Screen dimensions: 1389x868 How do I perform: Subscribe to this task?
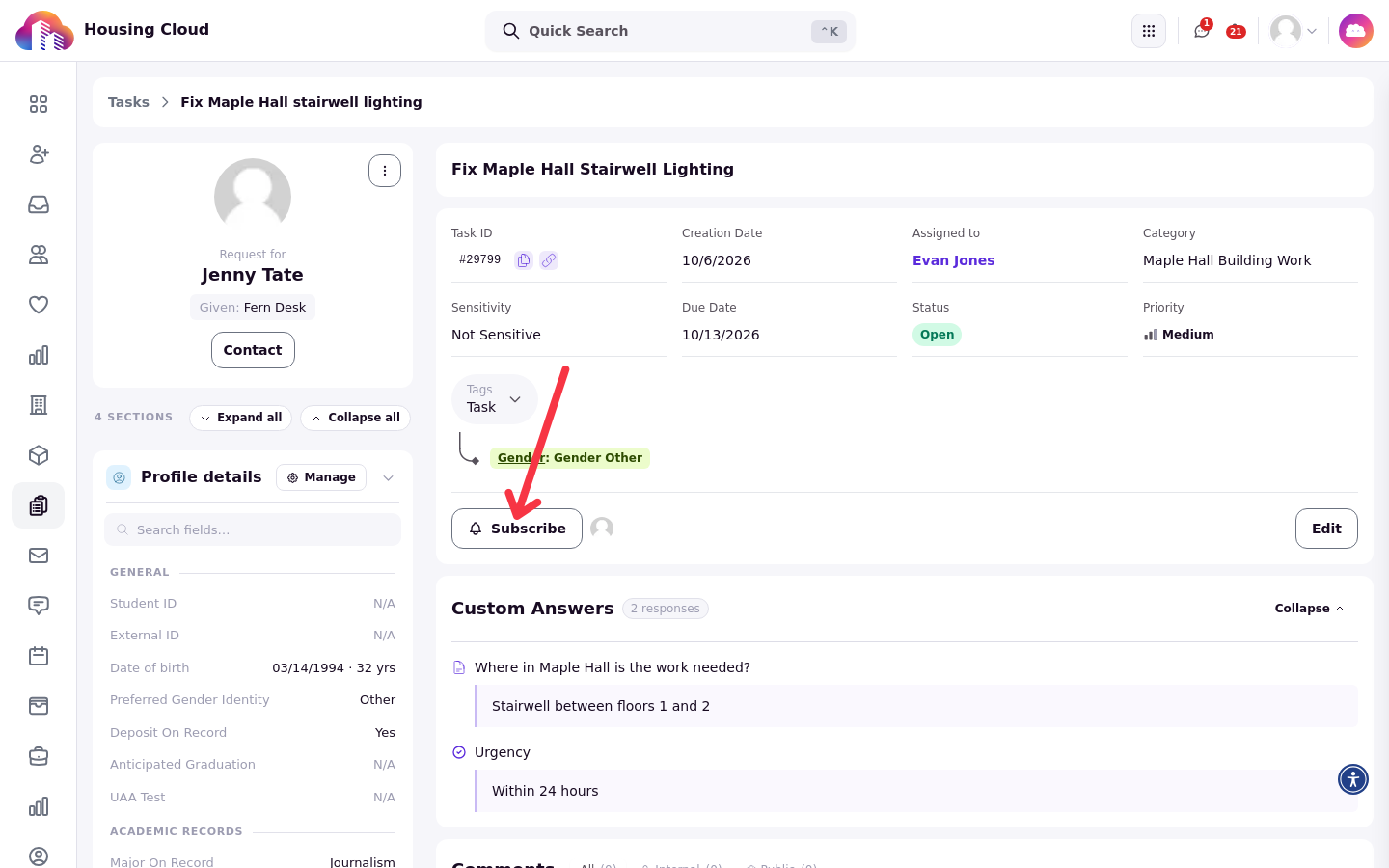point(517,529)
